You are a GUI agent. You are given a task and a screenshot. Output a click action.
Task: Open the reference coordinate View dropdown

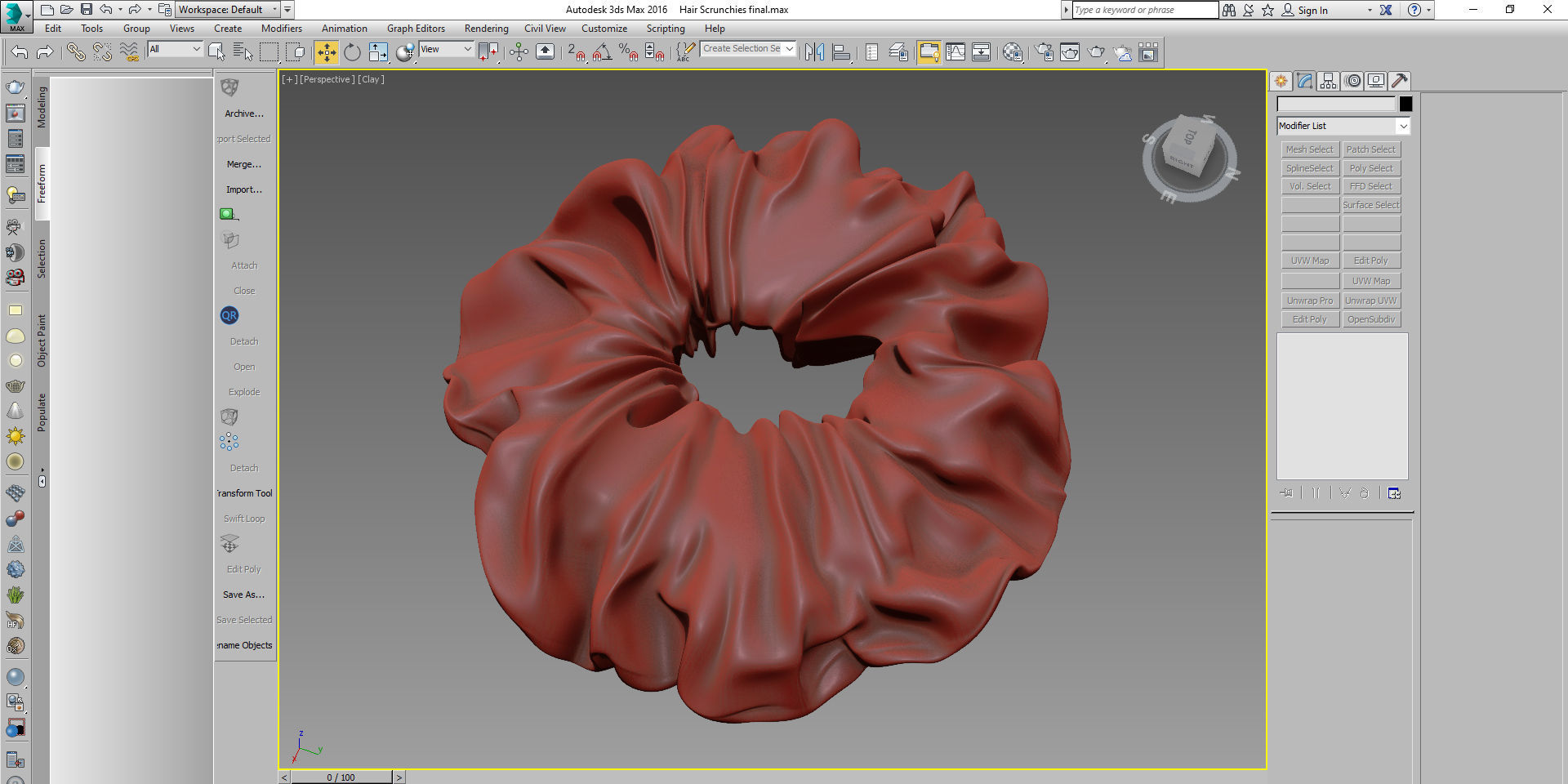pos(446,49)
